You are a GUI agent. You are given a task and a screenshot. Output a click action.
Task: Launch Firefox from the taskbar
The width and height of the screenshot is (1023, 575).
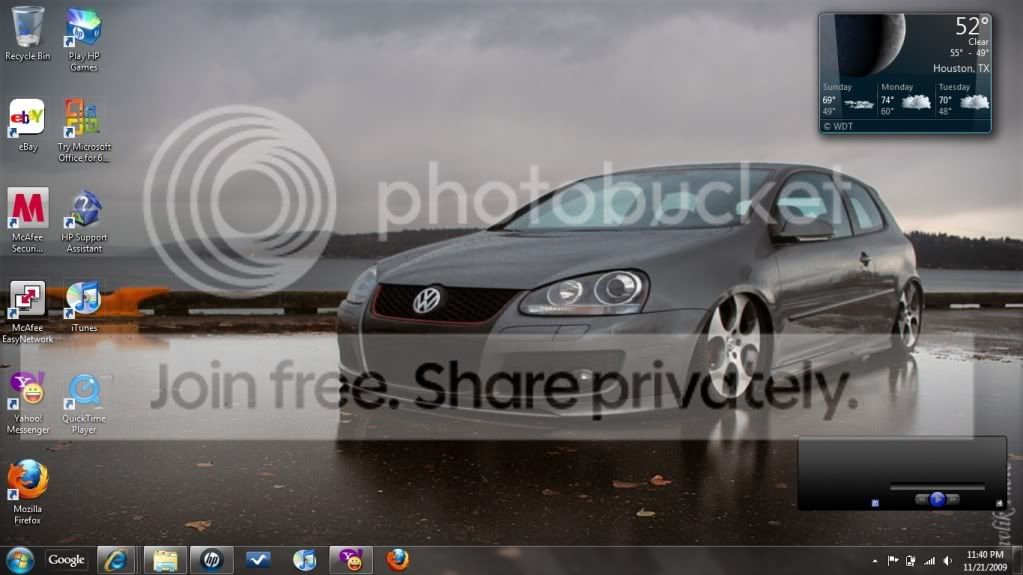(397, 560)
